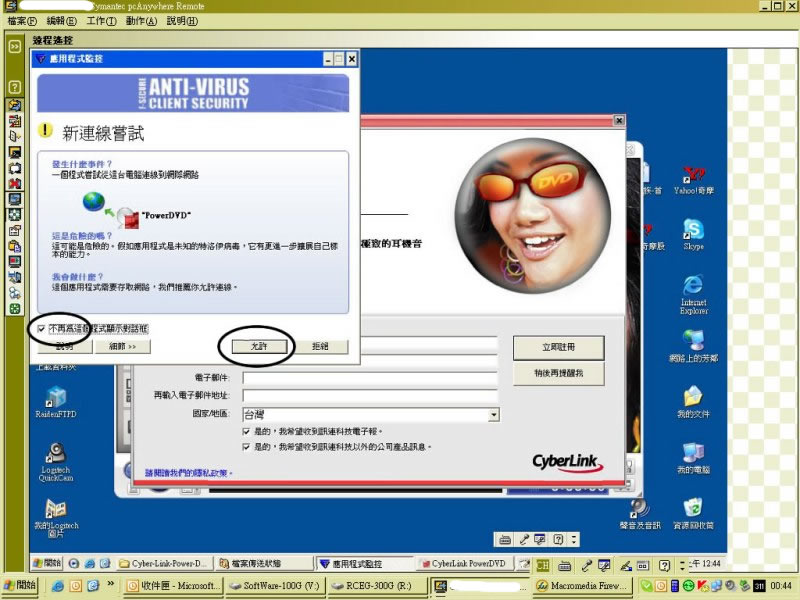
Task: Click the red X icon in the pcAnywhere sidebar
Action: click(15, 183)
